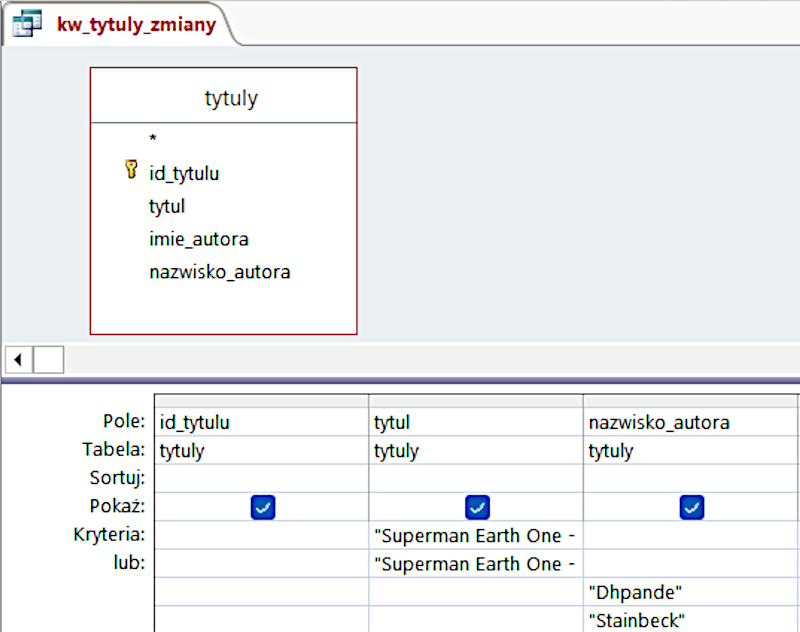Open the Pole cell containing id_tytulu

pyautogui.click(x=262, y=422)
